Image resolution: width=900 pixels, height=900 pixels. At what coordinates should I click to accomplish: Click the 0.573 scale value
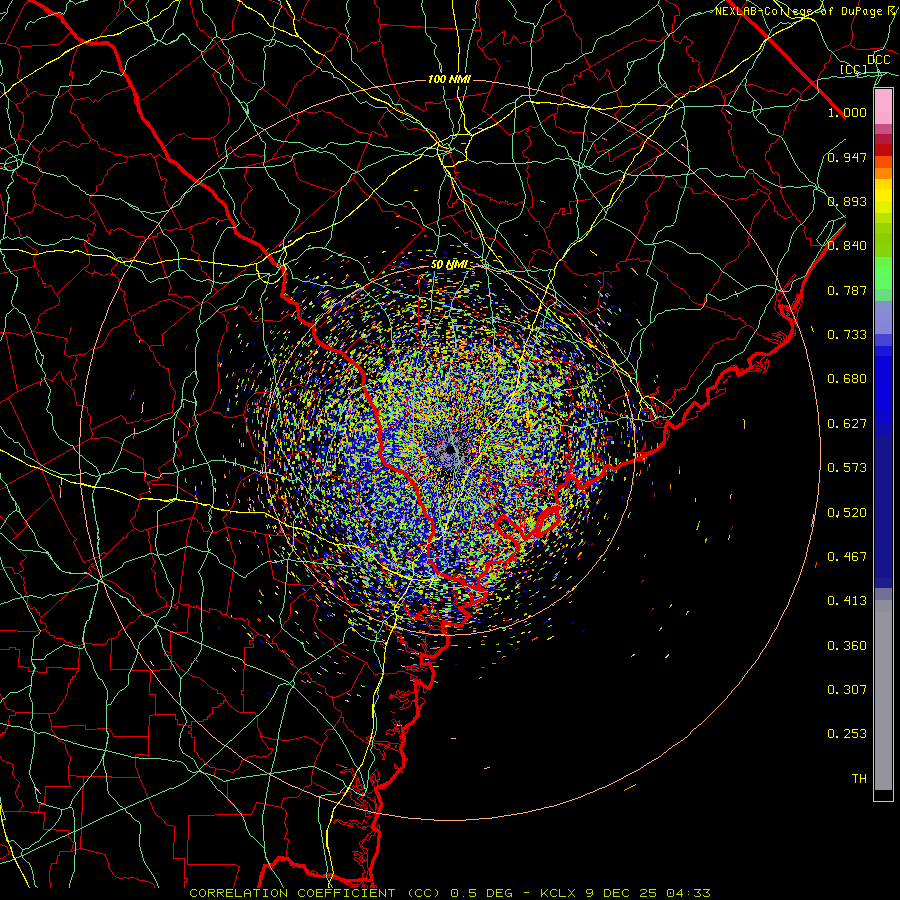click(x=847, y=468)
